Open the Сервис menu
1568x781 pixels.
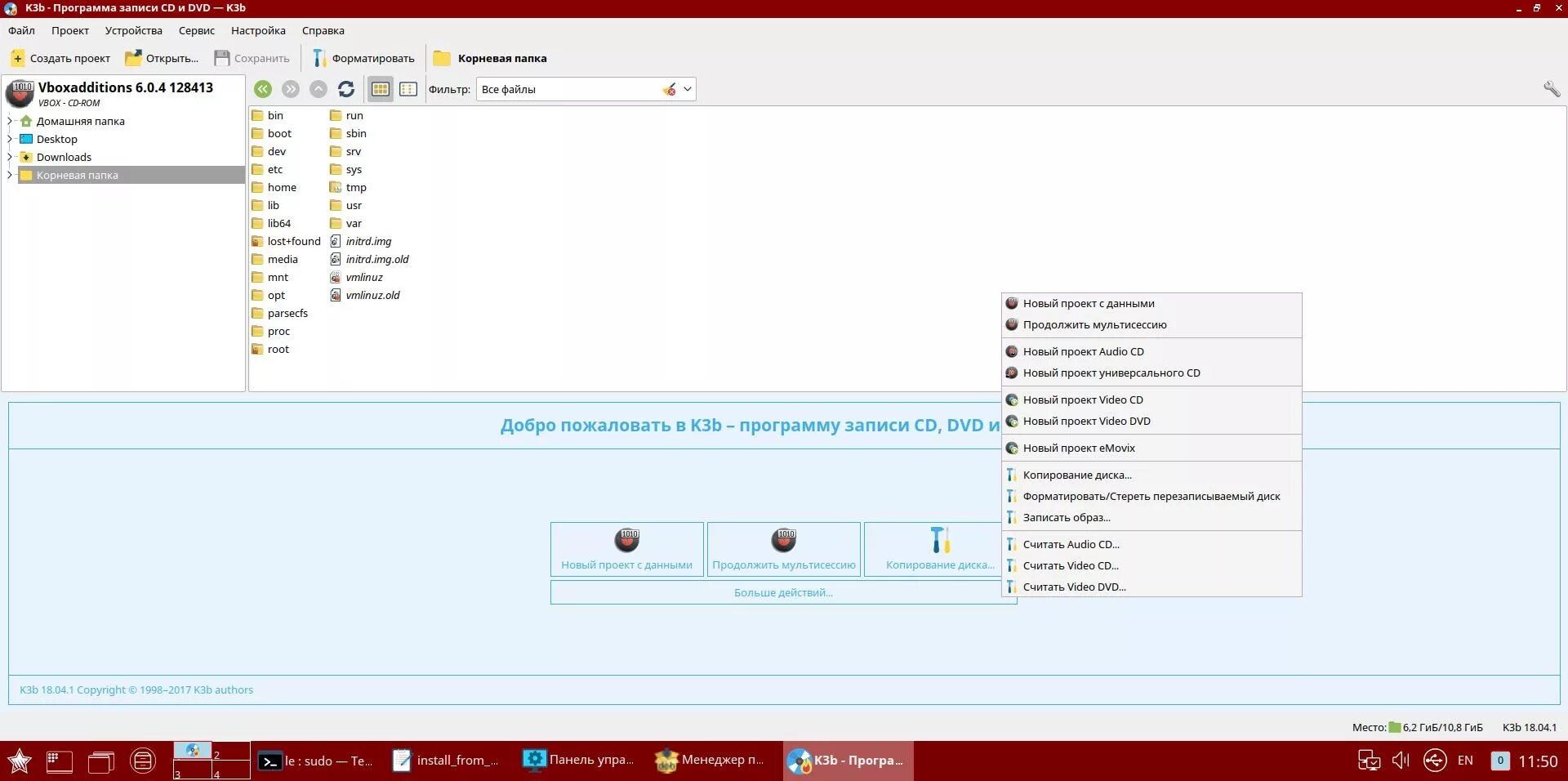pyautogui.click(x=197, y=30)
